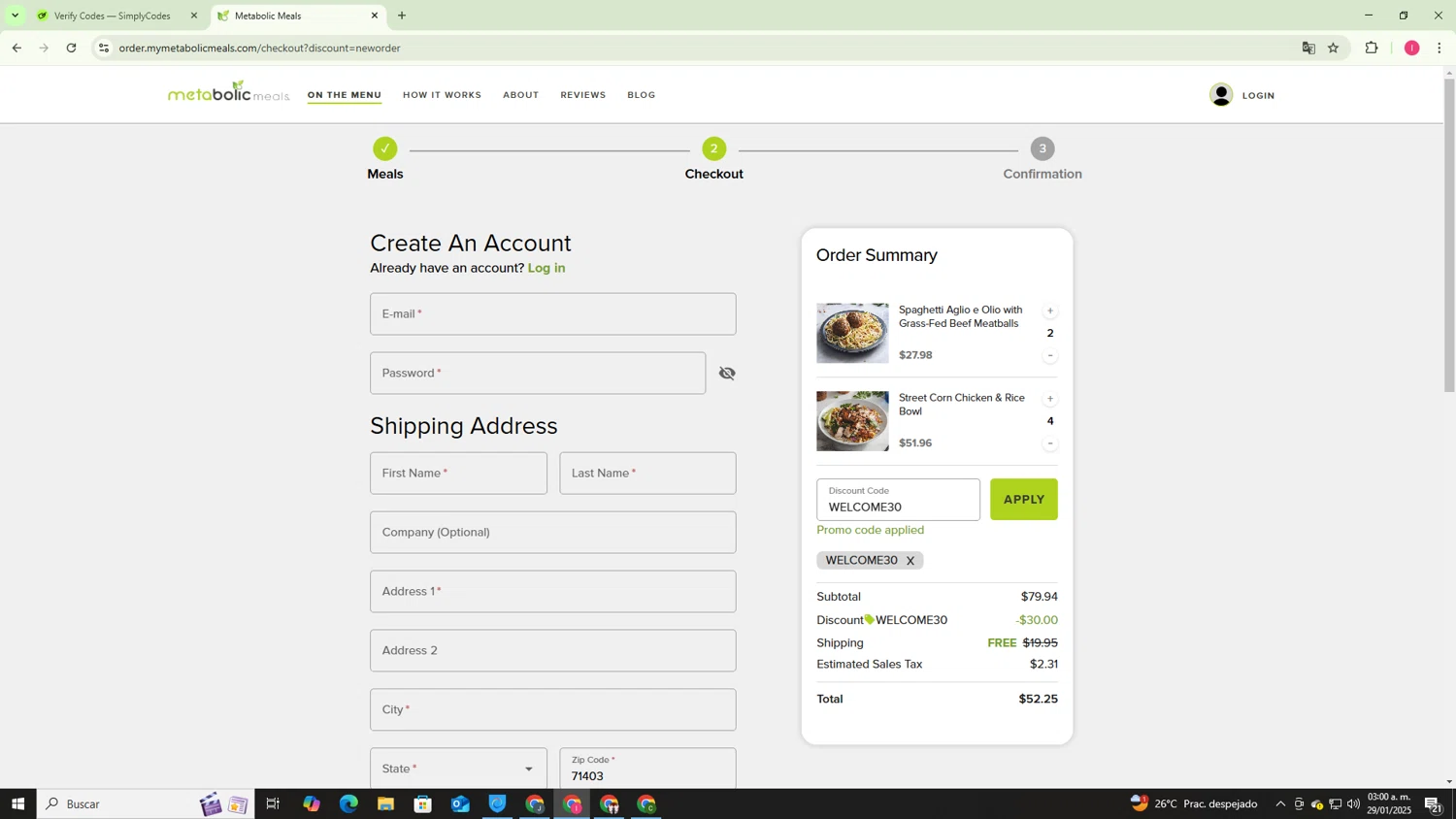Increase Spaghetti Aglio e Olio quantity
This screenshot has height=819, width=1456.
coord(1049,311)
